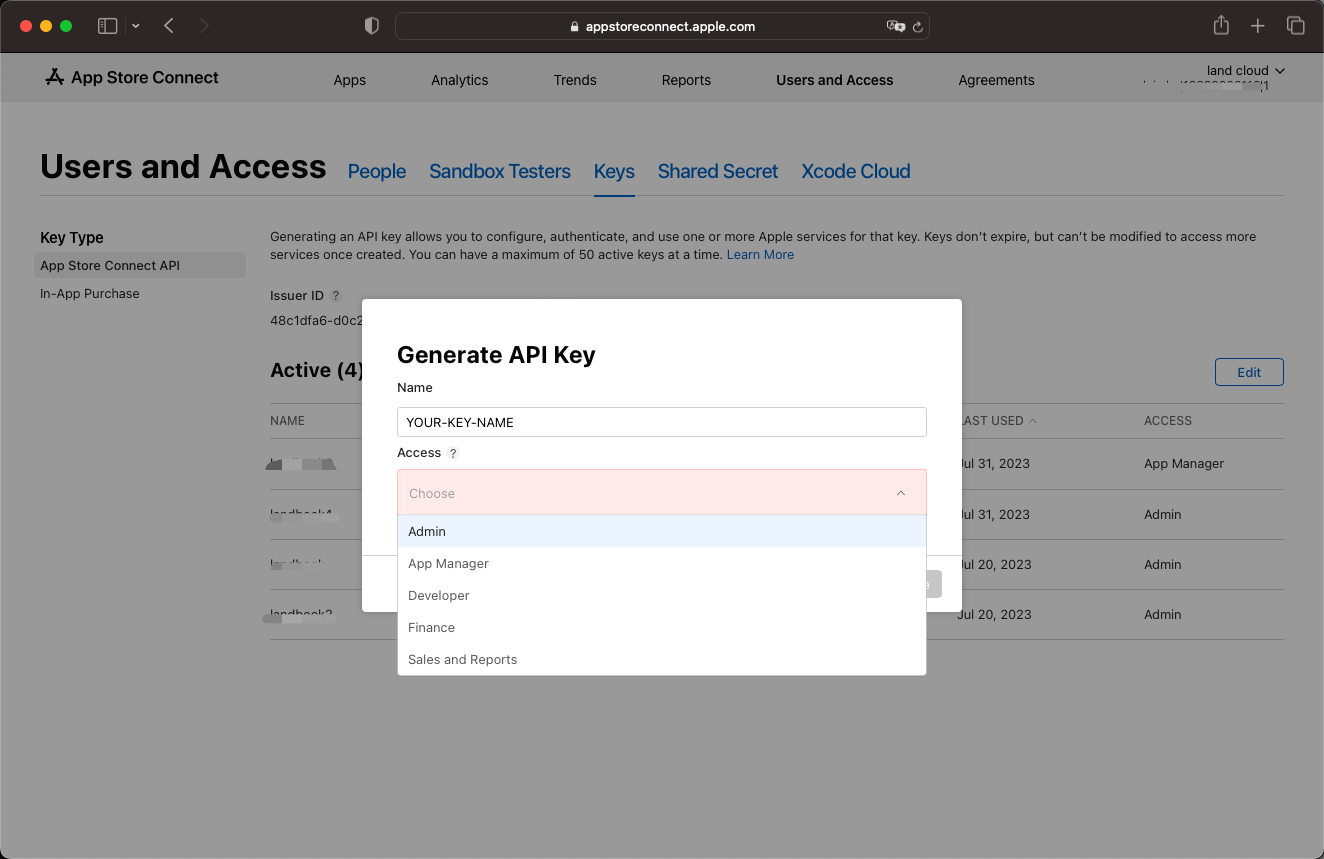The width and height of the screenshot is (1324, 859).
Task: Click the Issuer ID help icon
Action: [336, 296]
